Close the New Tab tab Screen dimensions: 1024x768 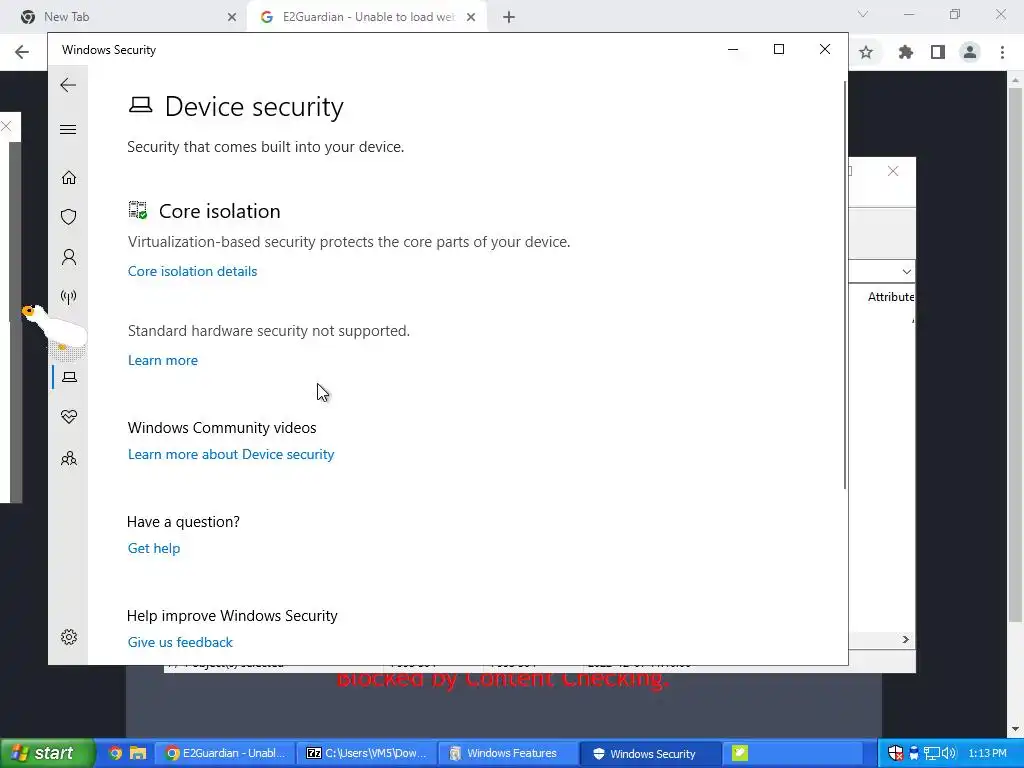(232, 17)
